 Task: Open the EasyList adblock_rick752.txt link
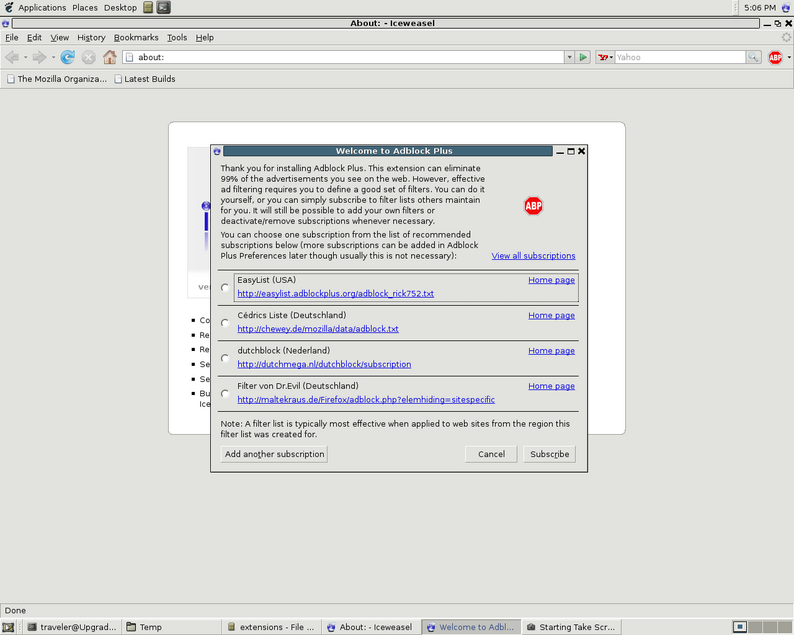335,294
